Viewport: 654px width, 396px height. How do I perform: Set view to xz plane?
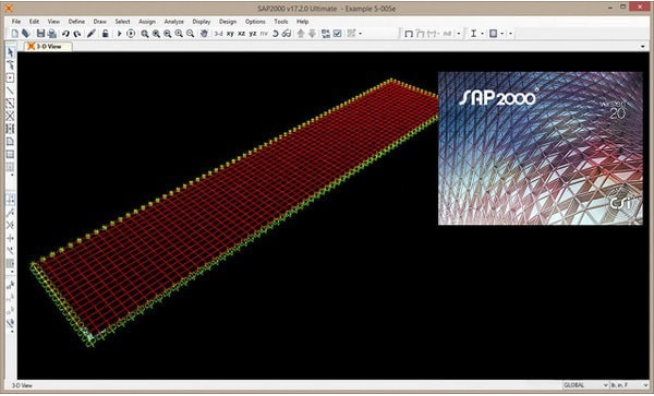coord(241,34)
